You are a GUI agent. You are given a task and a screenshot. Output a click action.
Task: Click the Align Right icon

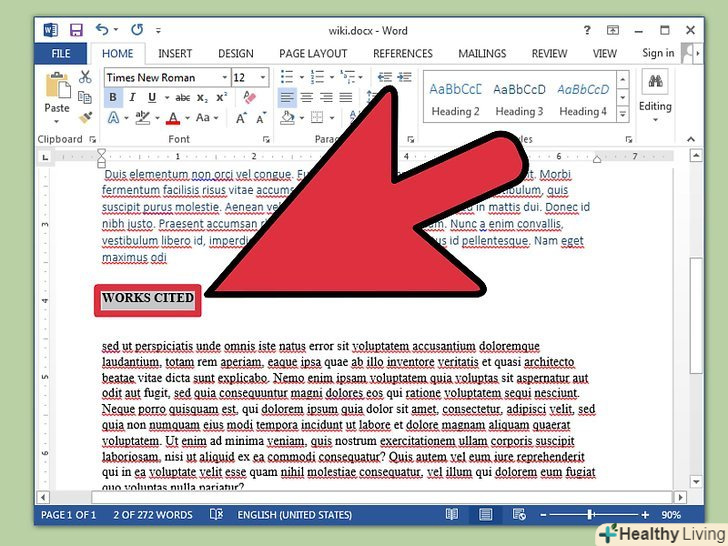[326, 98]
